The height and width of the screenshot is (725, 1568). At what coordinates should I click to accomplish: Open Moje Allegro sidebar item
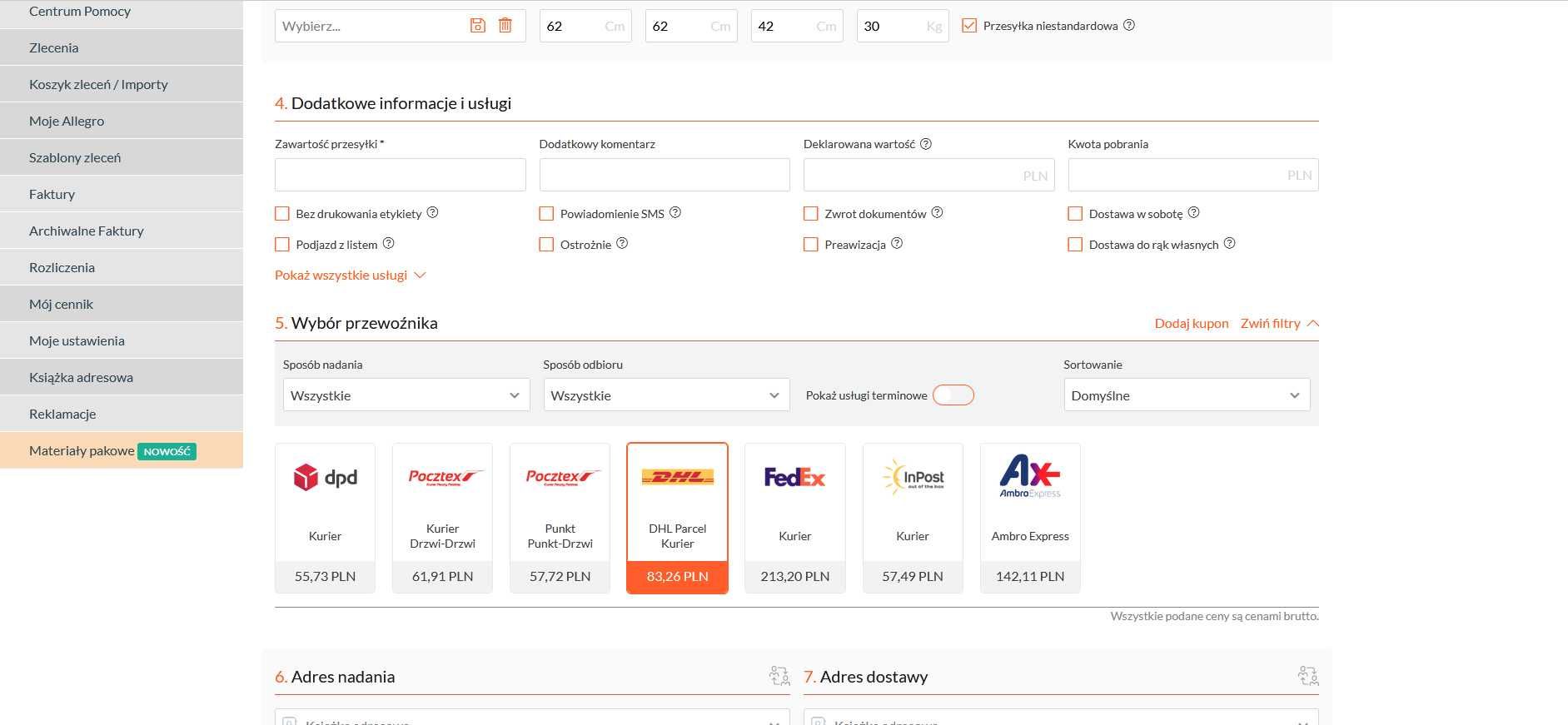[122, 121]
